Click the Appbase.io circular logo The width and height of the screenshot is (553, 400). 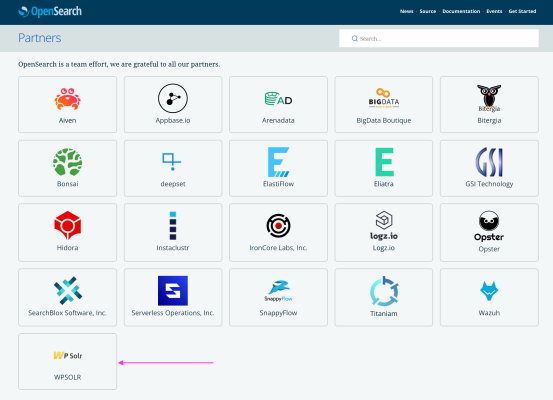(173, 98)
